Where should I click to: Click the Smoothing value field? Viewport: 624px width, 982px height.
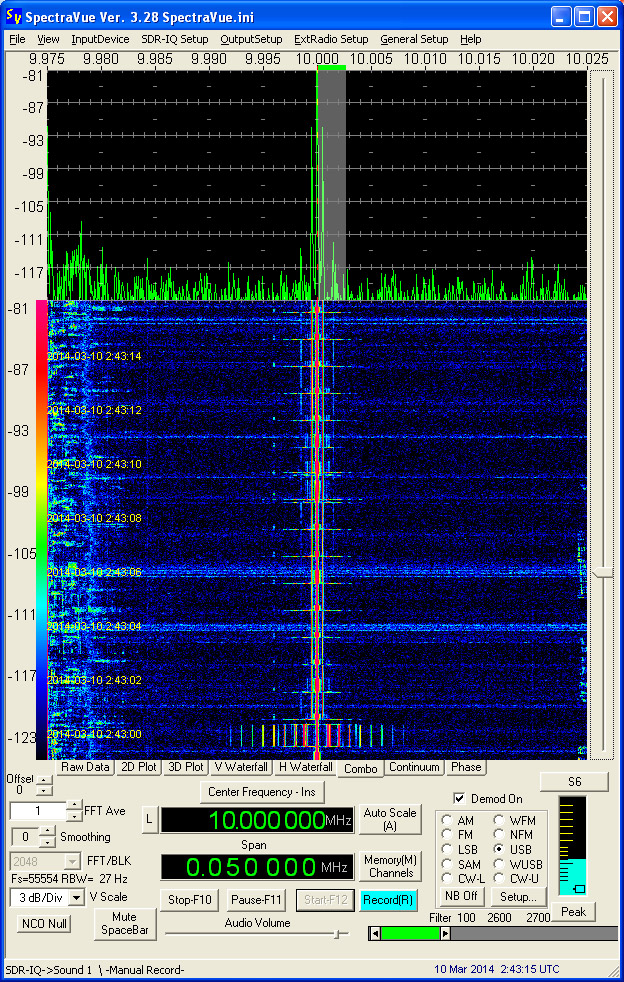[26, 837]
